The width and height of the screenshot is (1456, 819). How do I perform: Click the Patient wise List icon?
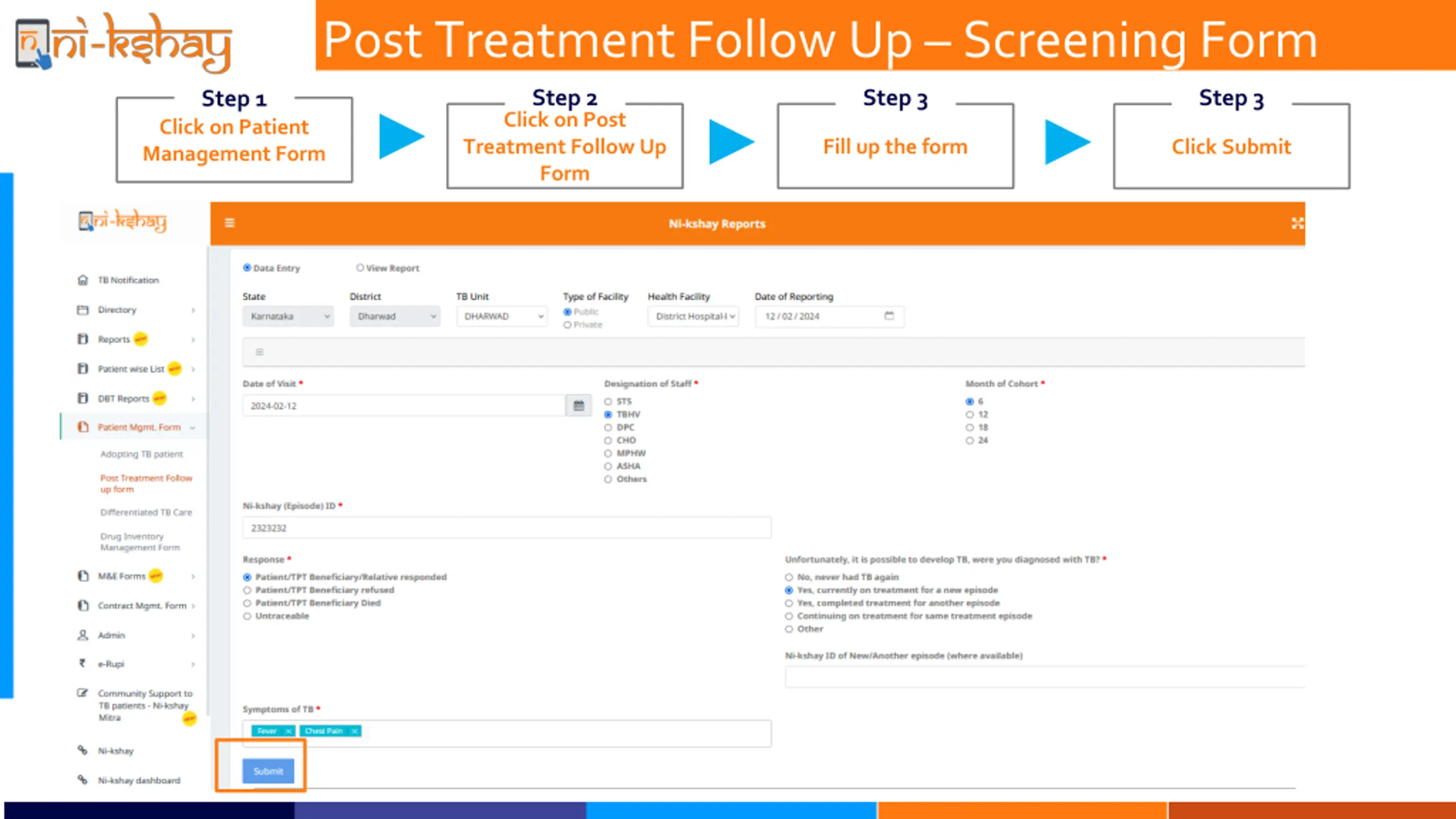click(x=83, y=369)
